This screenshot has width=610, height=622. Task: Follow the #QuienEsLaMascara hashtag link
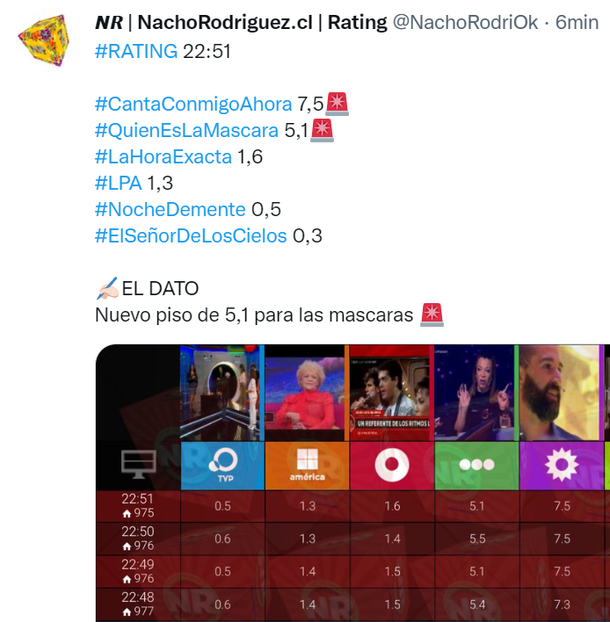(187, 131)
